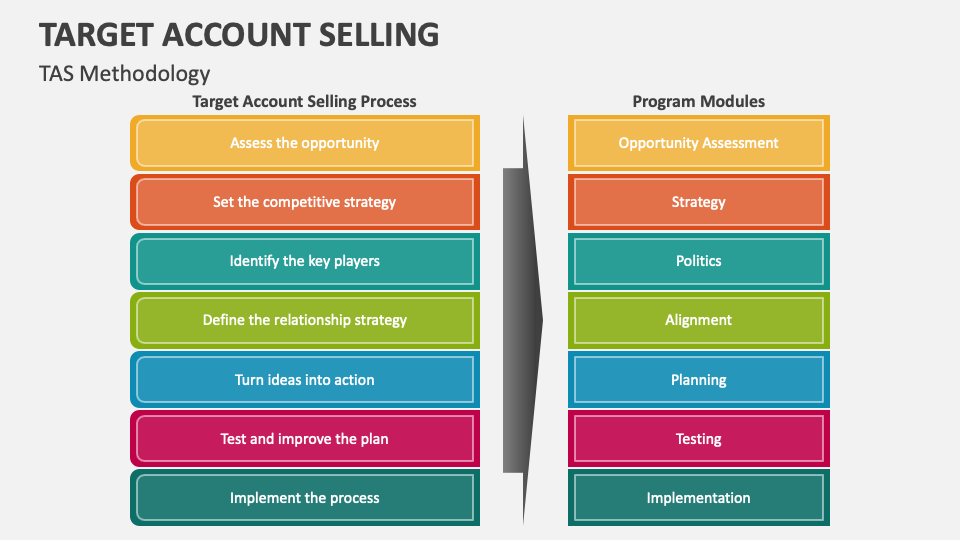Click 'Target Account Selling Process' heading

[x=304, y=101]
